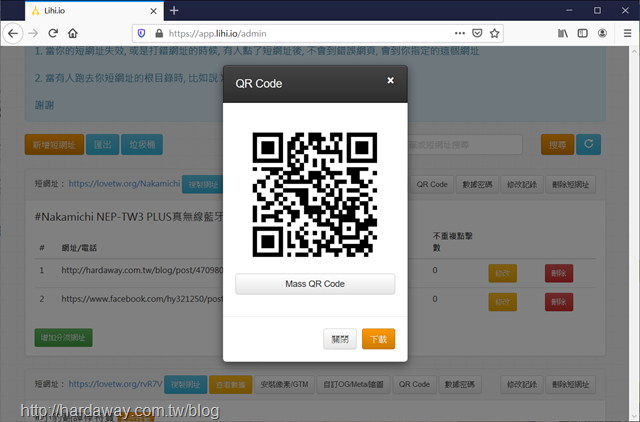The height and width of the screenshot is (422, 640).
Task: Open the lovetw.org/rvR7V link
Action: pyautogui.click(x=116, y=384)
